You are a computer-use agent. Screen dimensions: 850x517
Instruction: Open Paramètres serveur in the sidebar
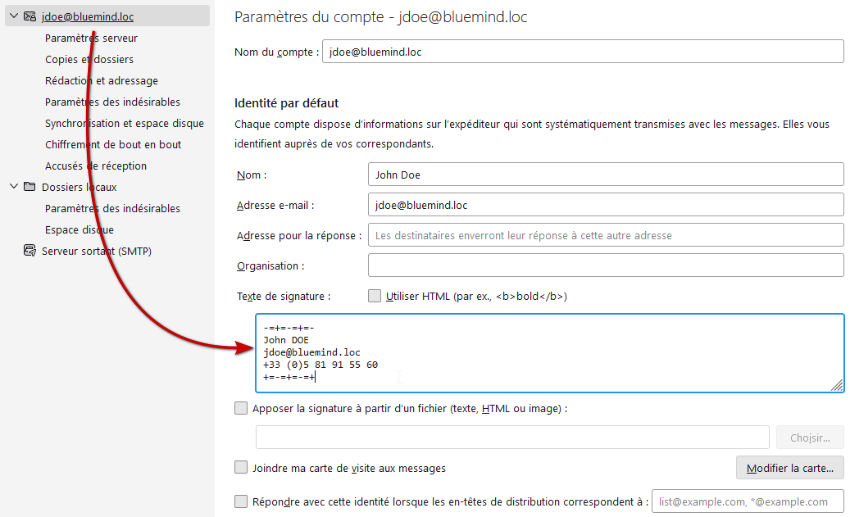click(x=91, y=38)
